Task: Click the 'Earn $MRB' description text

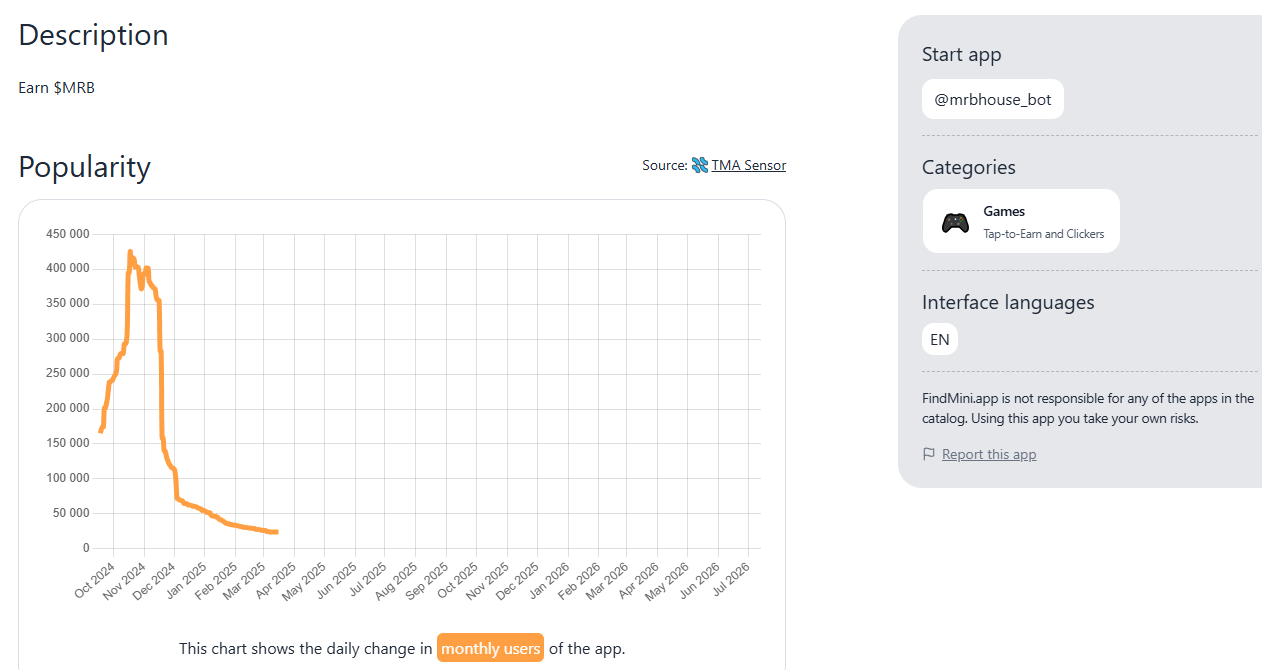Action: point(57,87)
